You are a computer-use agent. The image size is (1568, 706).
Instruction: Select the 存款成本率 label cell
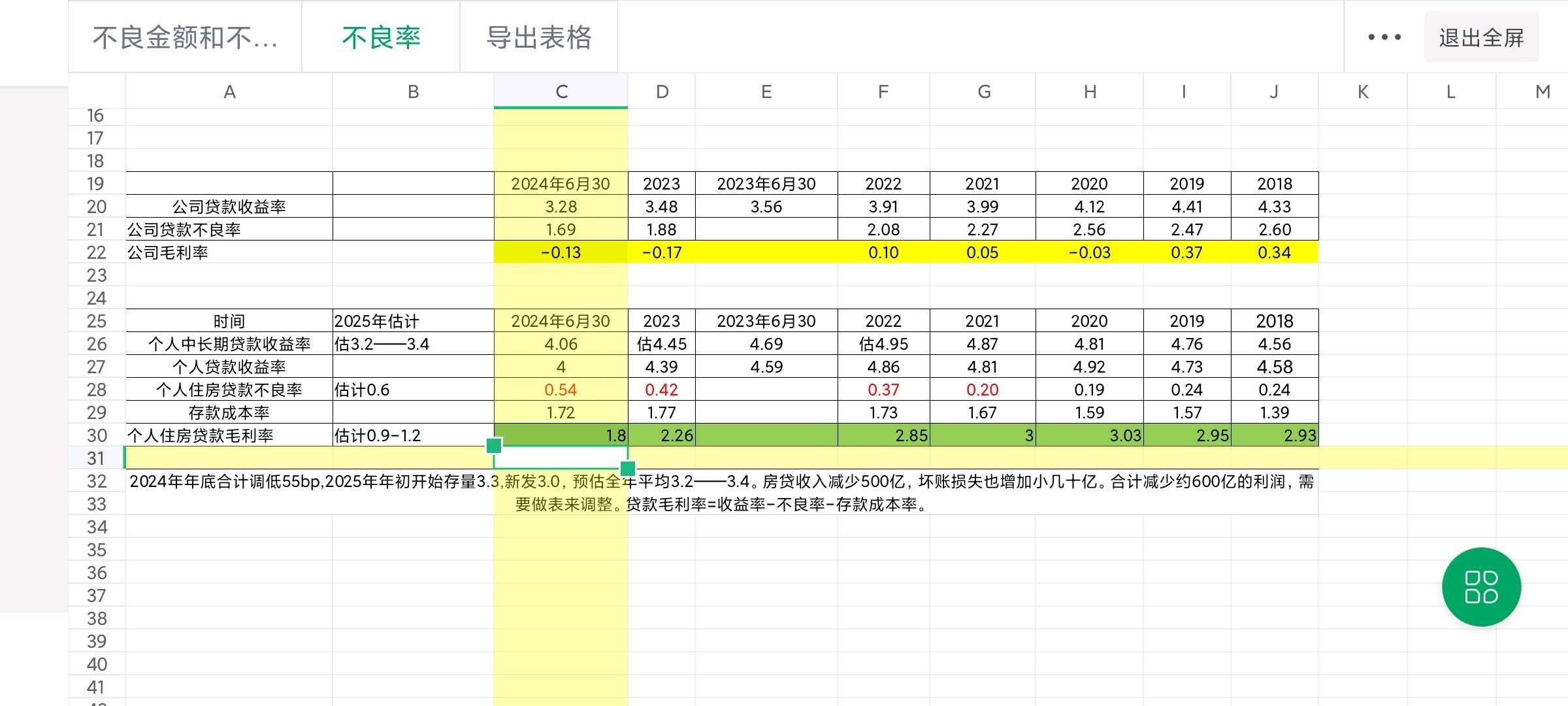[x=230, y=412]
